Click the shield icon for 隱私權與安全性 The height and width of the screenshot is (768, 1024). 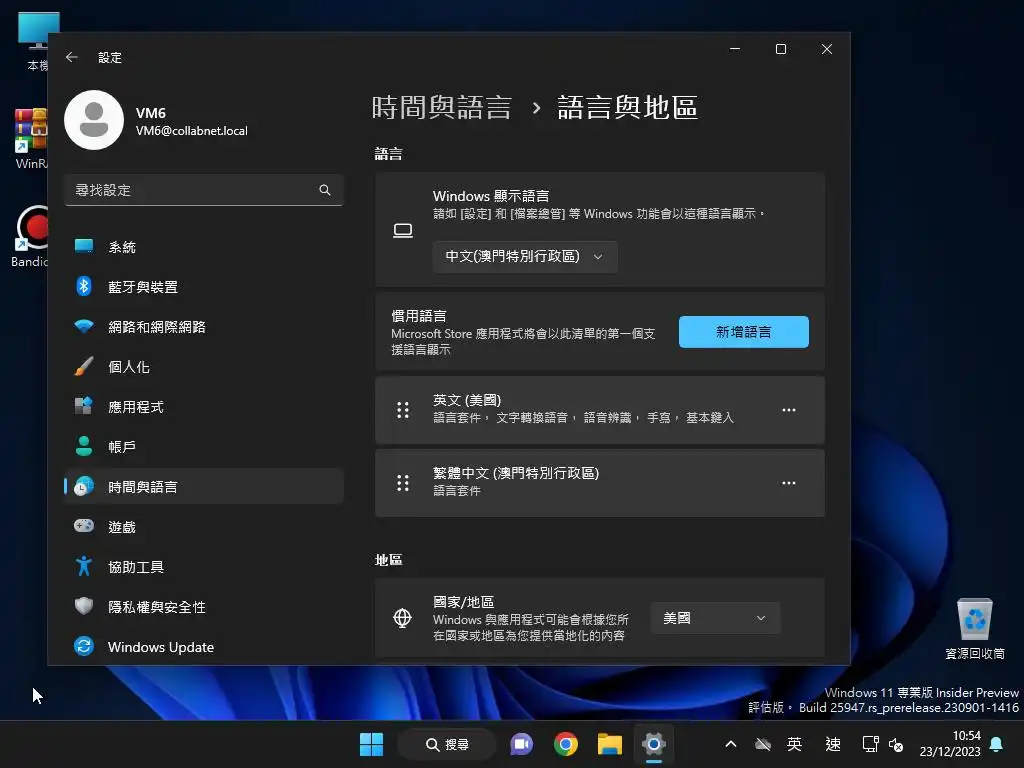pyautogui.click(x=84, y=605)
